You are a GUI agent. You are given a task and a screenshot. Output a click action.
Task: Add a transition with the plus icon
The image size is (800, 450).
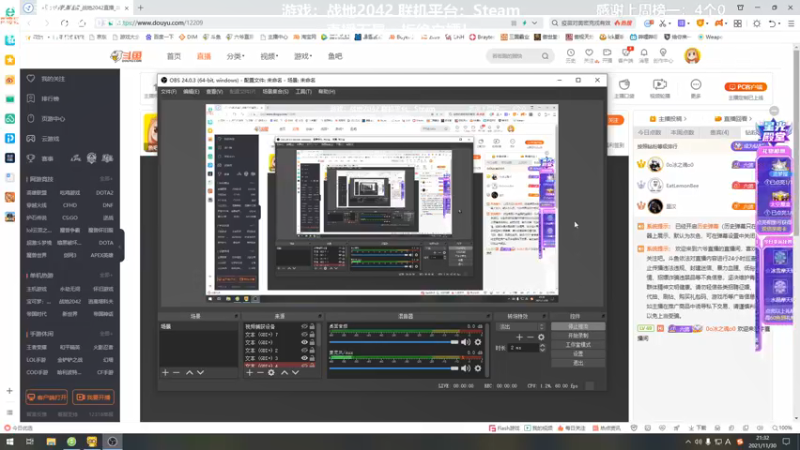pyautogui.click(x=519, y=337)
